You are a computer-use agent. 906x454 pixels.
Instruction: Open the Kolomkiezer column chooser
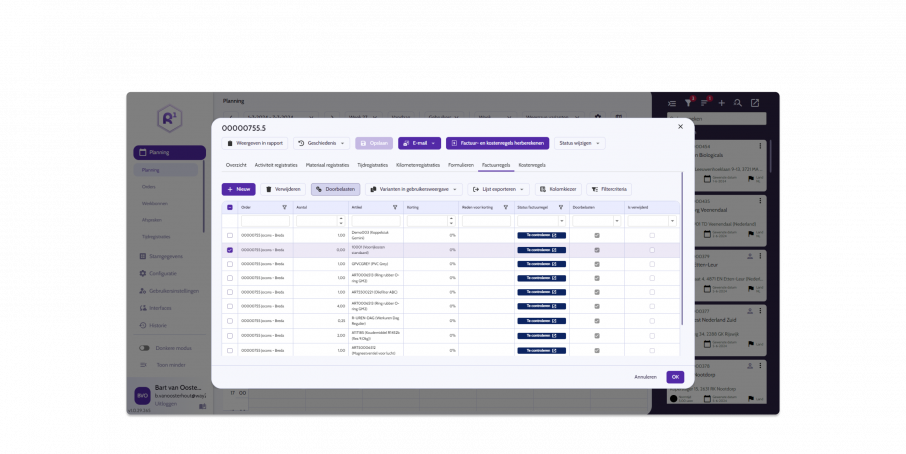tap(558, 189)
